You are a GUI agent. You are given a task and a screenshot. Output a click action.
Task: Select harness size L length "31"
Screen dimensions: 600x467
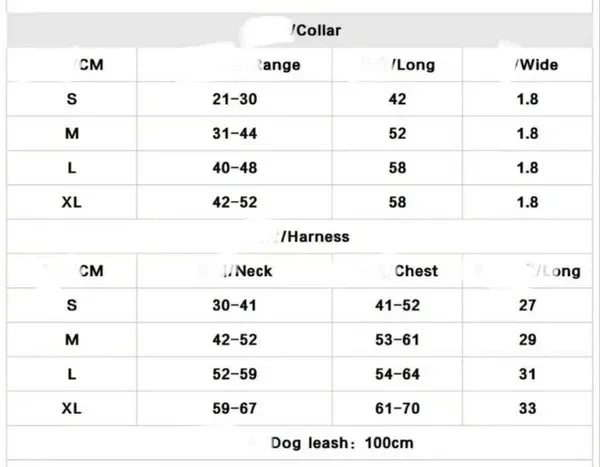click(x=528, y=375)
